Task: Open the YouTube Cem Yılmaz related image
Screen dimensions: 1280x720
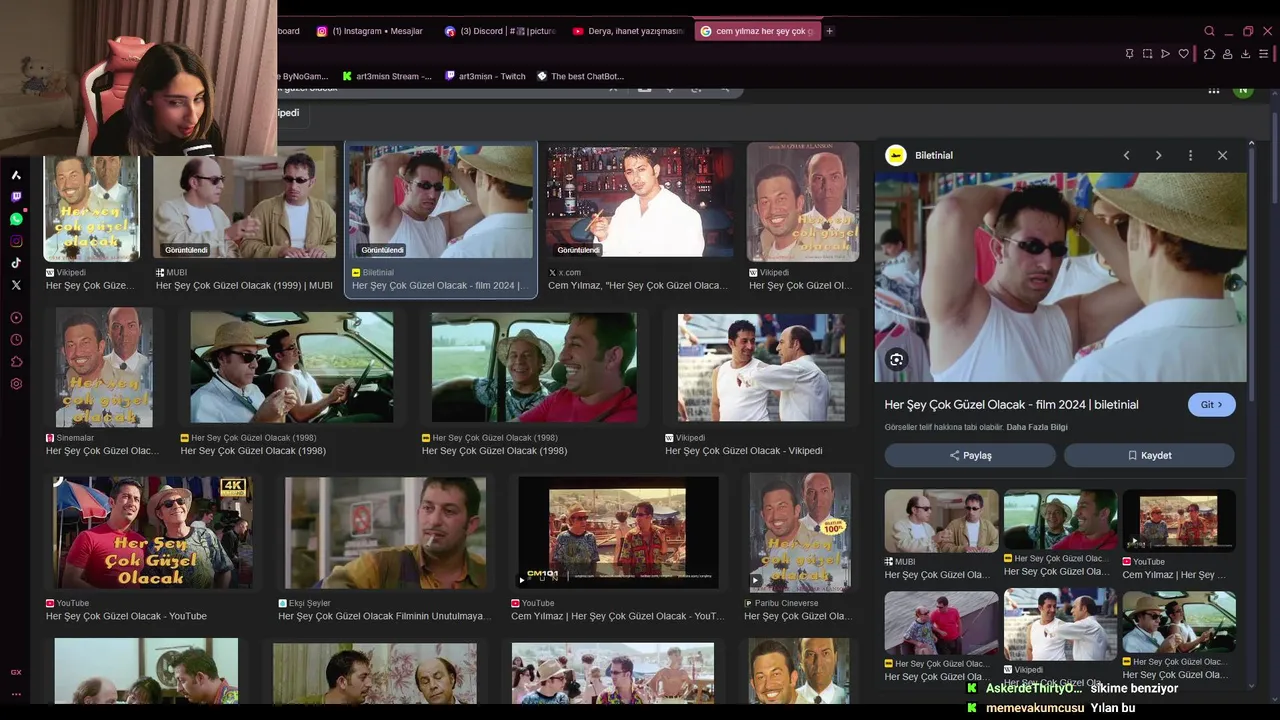Action: [1179, 520]
